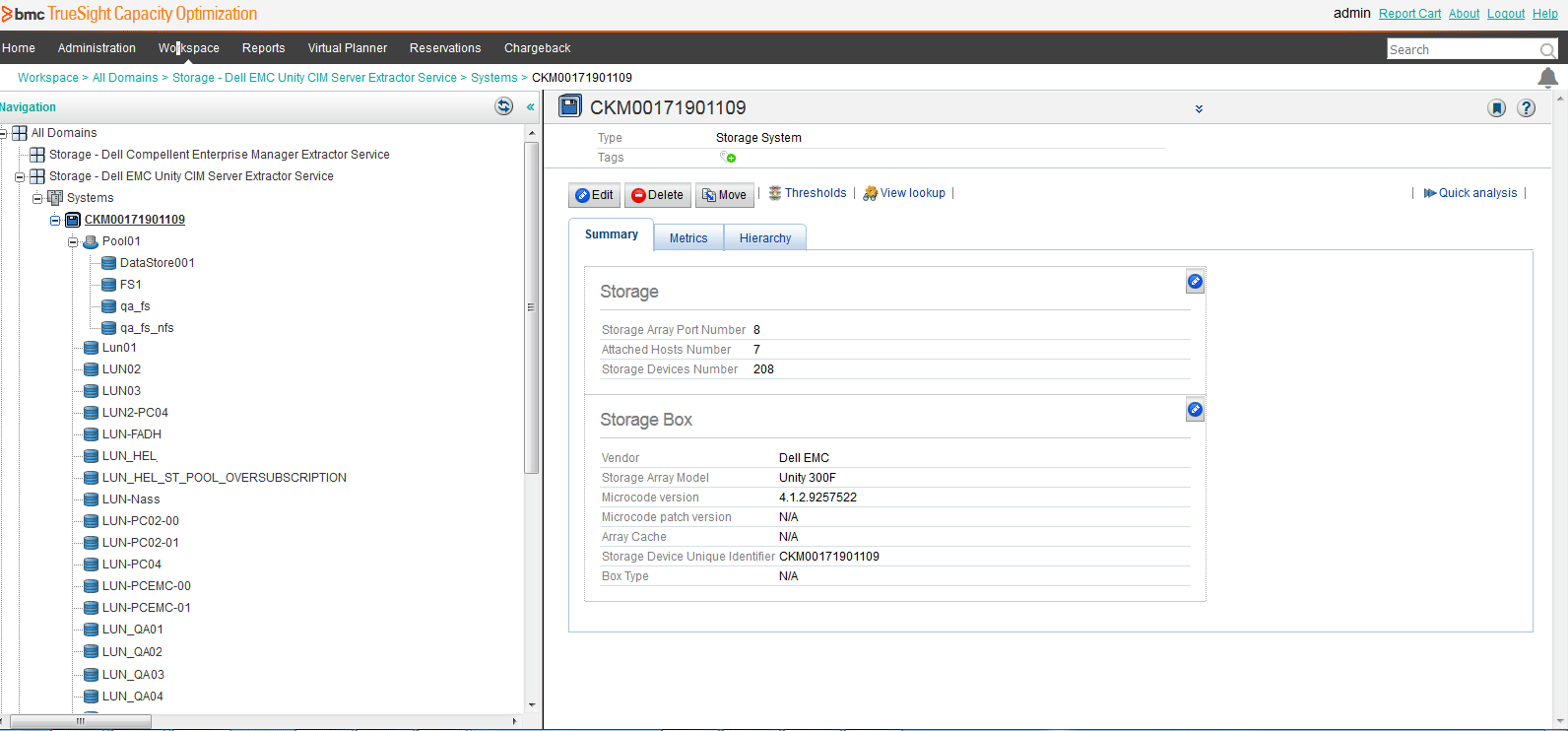The image size is (1568, 731).
Task: Click the Edit button
Action: tap(594, 195)
